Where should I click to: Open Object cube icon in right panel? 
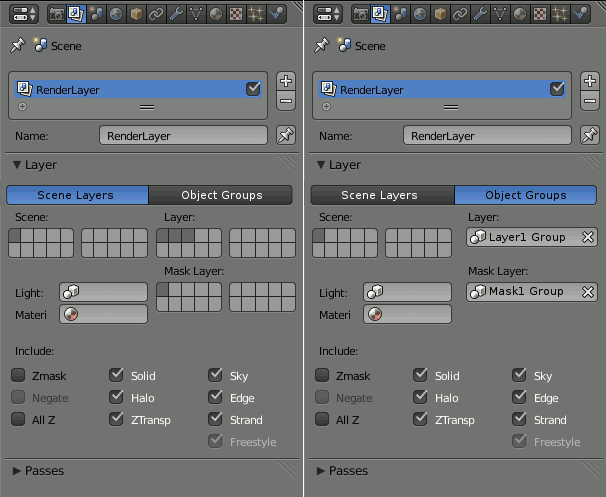[x=440, y=14]
